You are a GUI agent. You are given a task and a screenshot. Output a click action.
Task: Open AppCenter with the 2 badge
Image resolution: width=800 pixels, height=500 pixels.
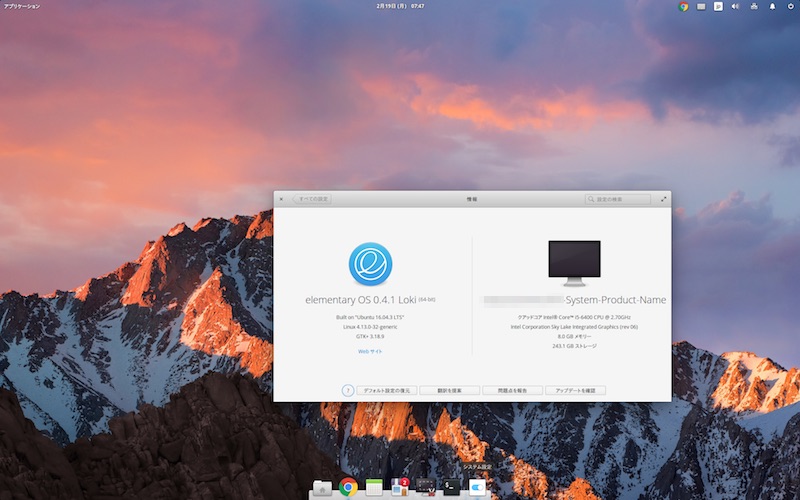click(x=400, y=487)
